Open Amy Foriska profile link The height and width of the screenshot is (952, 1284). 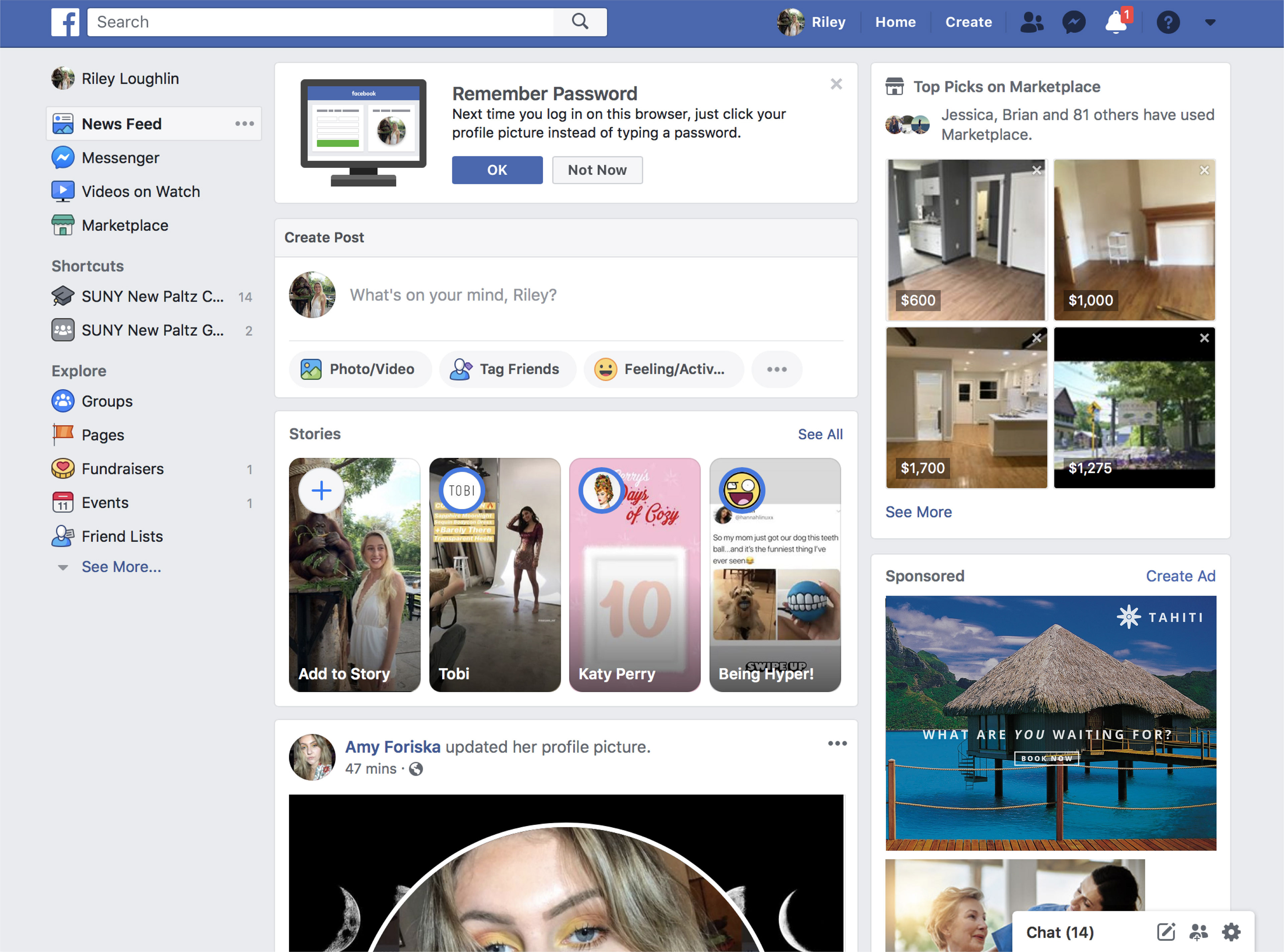coord(393,747)
